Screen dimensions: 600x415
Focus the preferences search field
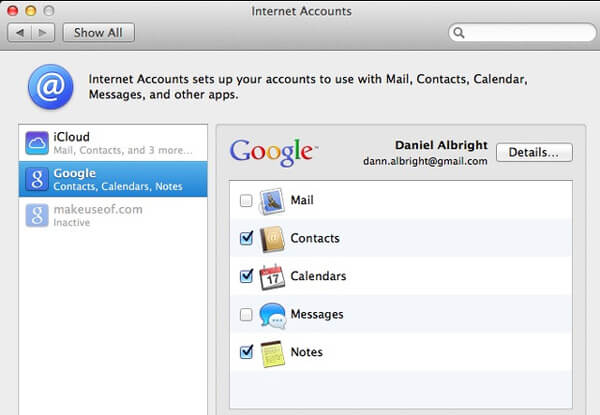522,33
